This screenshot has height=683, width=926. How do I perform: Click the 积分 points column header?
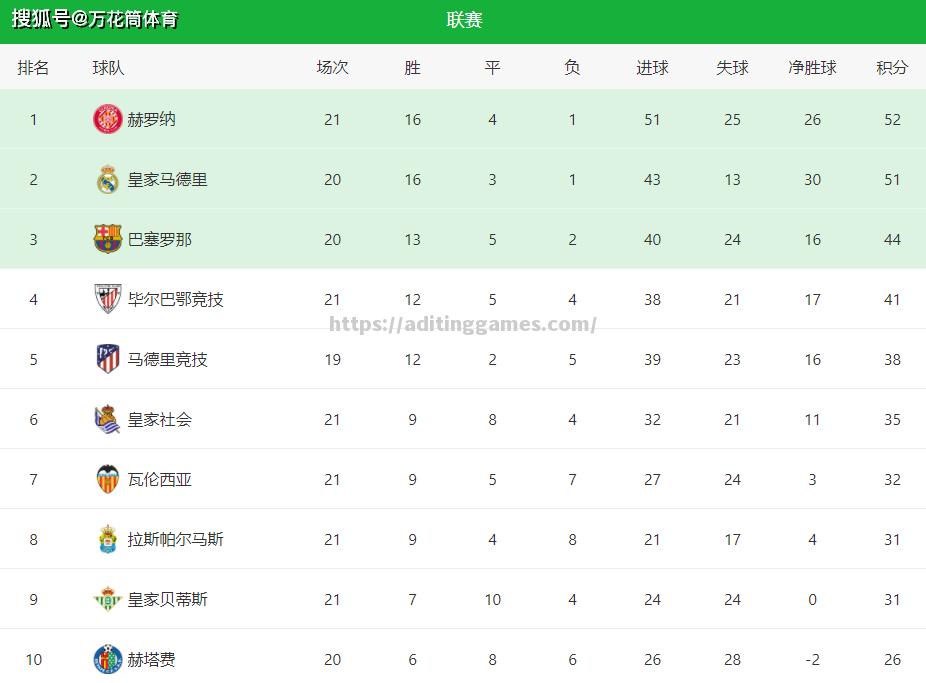tap(892, 68)
